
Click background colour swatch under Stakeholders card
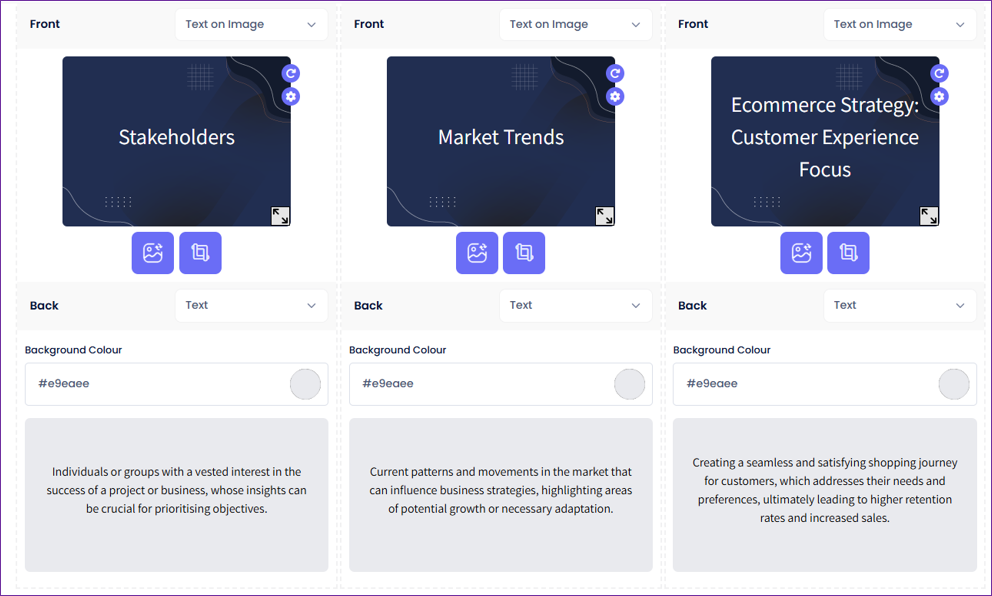305,384
